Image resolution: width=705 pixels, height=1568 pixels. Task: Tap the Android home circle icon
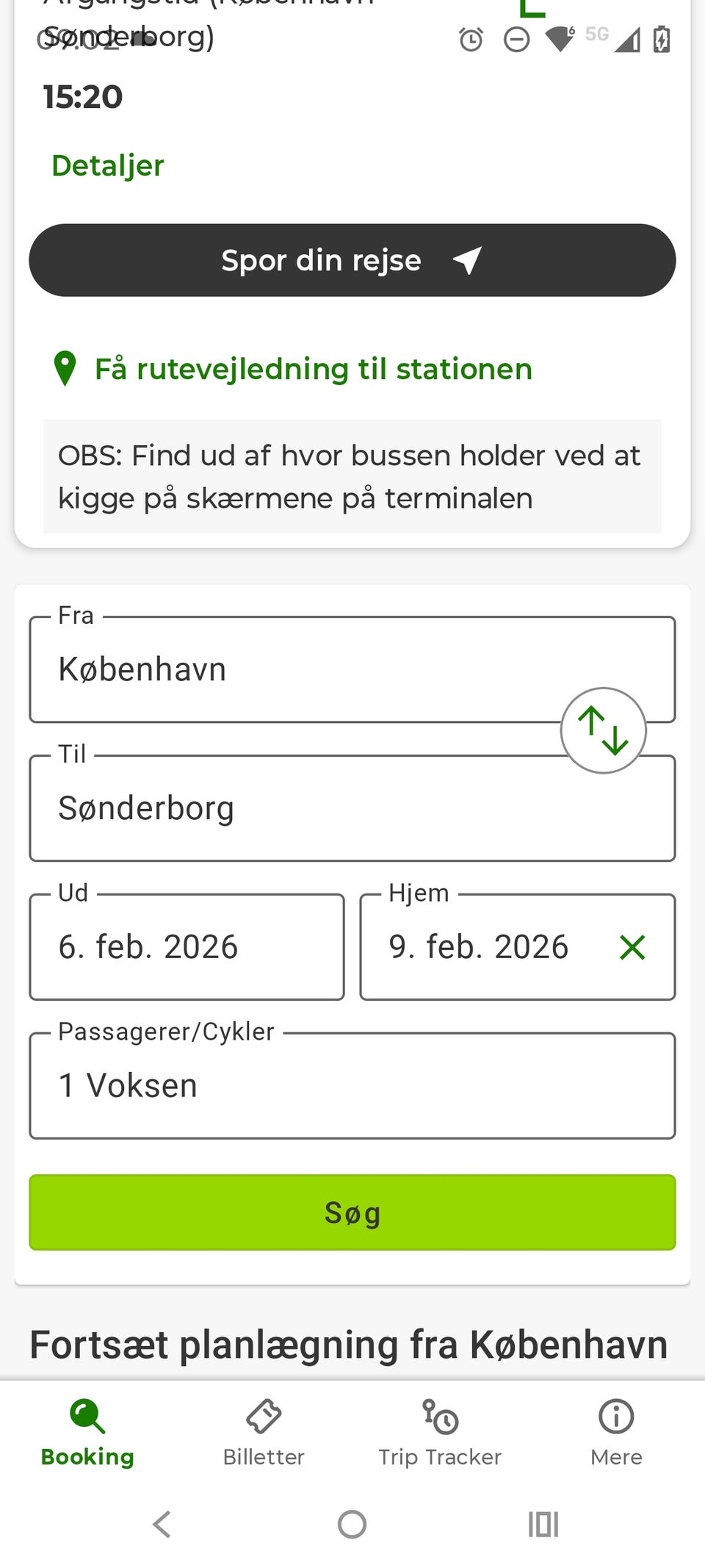(352, 1525)
